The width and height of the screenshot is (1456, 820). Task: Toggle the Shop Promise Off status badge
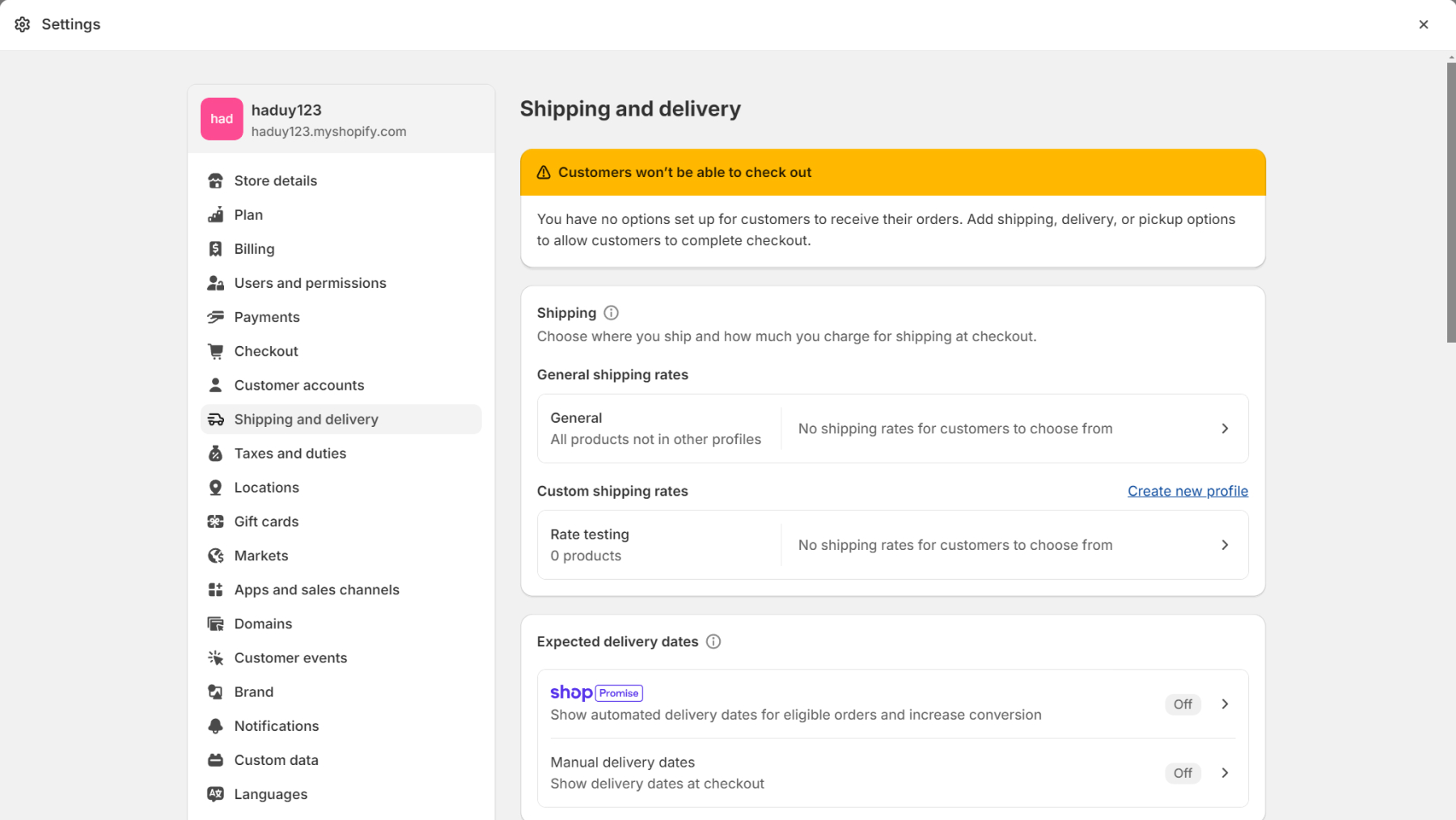pos(1183,704)
